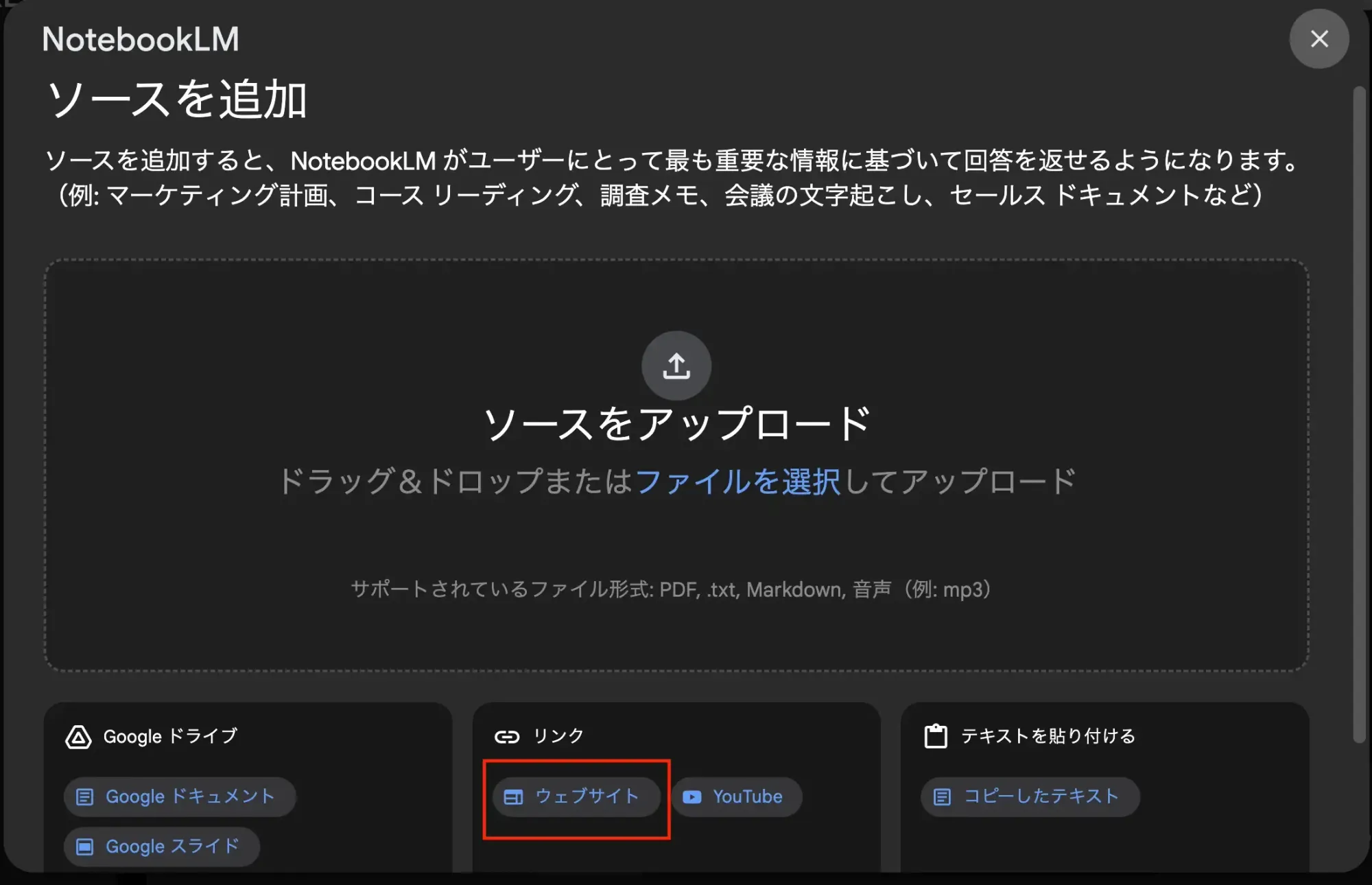Click the ソースをアップロード heading

(x=677, y=423)
